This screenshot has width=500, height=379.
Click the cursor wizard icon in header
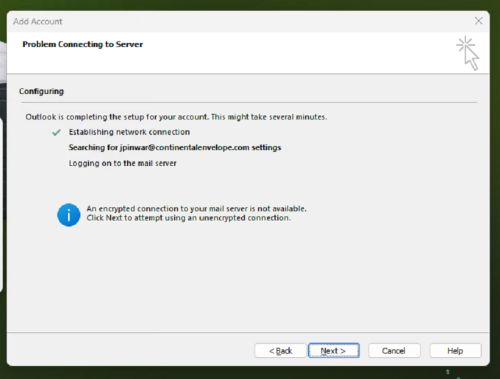pos(468,53)
